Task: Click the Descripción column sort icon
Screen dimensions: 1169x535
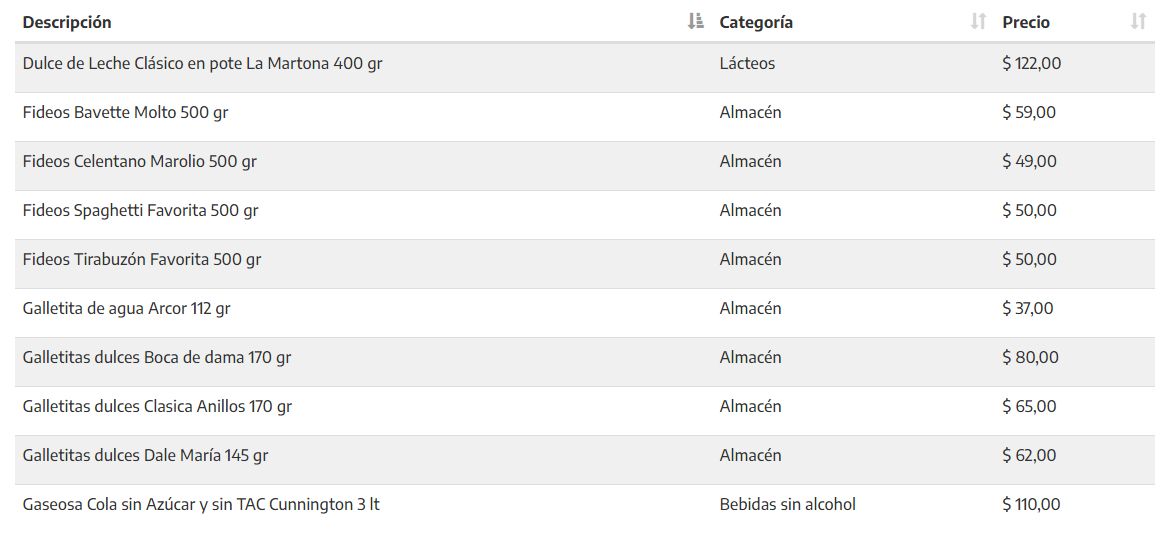Action: [695, 22]
